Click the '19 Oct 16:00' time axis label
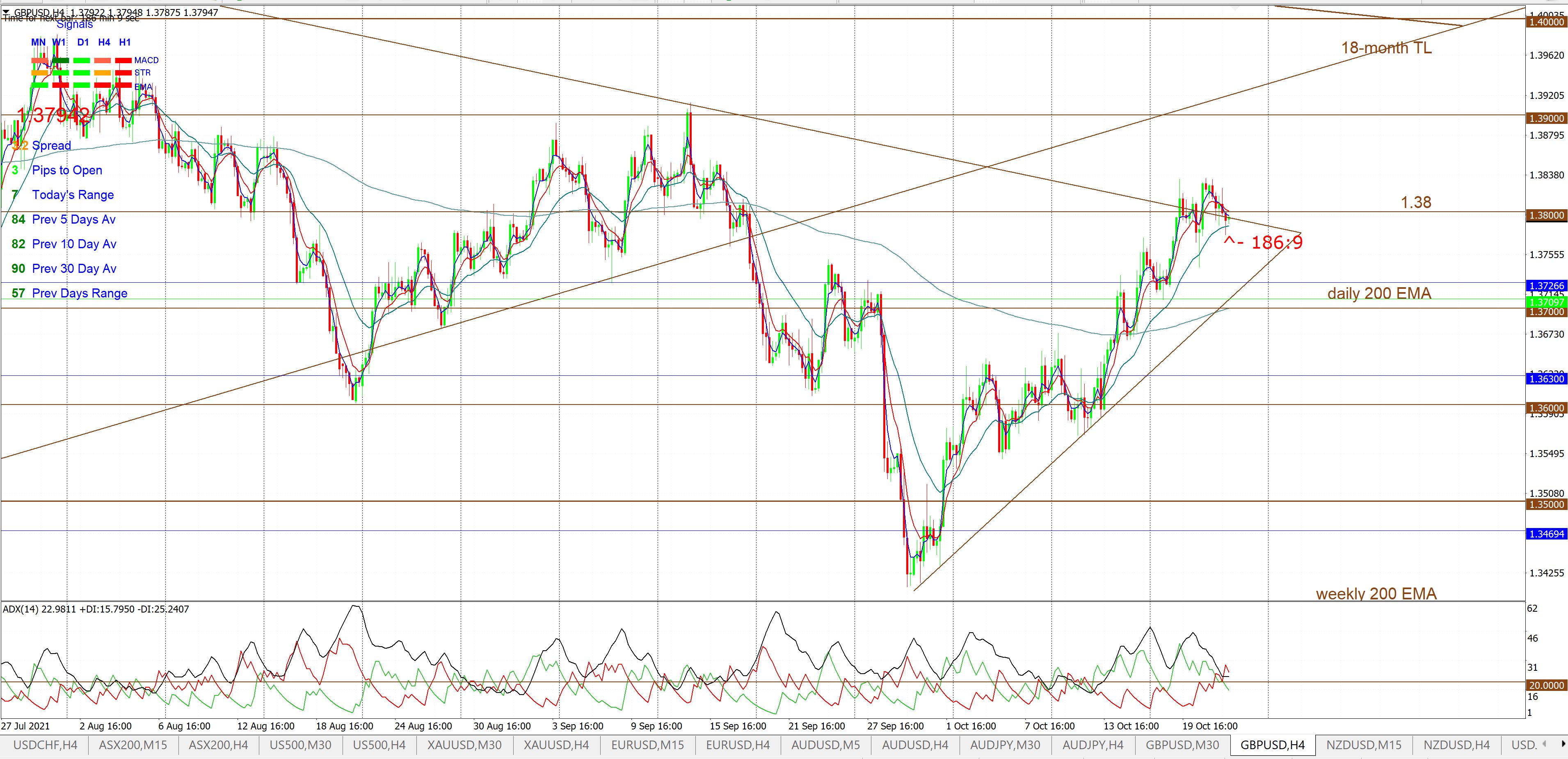 pos(1210,726)
